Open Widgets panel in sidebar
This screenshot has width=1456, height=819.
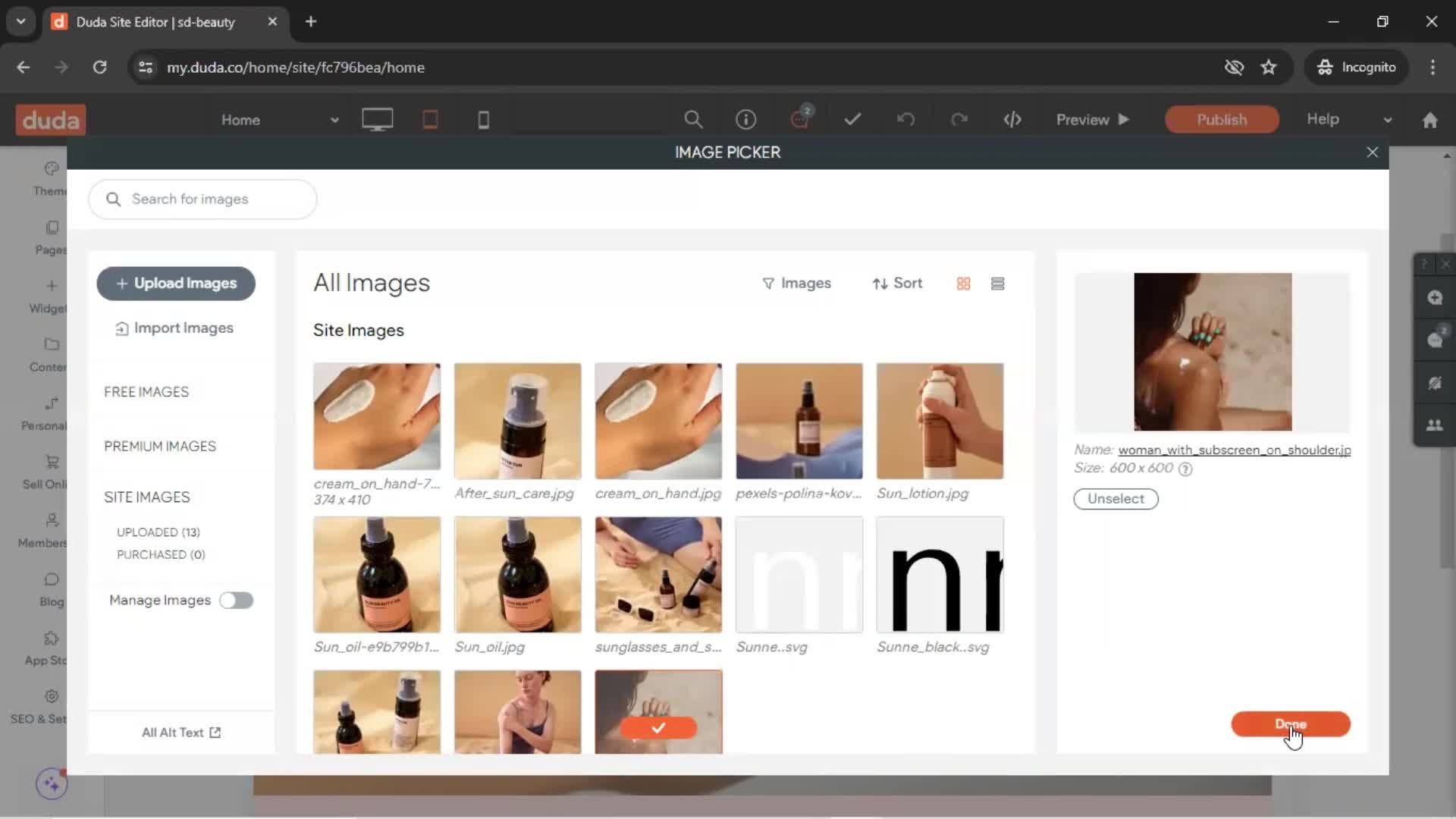pos(50,296)
